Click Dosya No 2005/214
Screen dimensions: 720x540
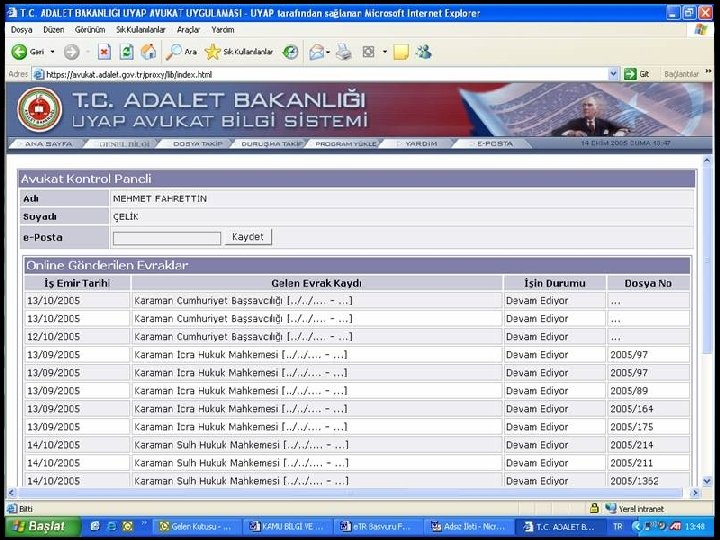[x=631, y=445]
